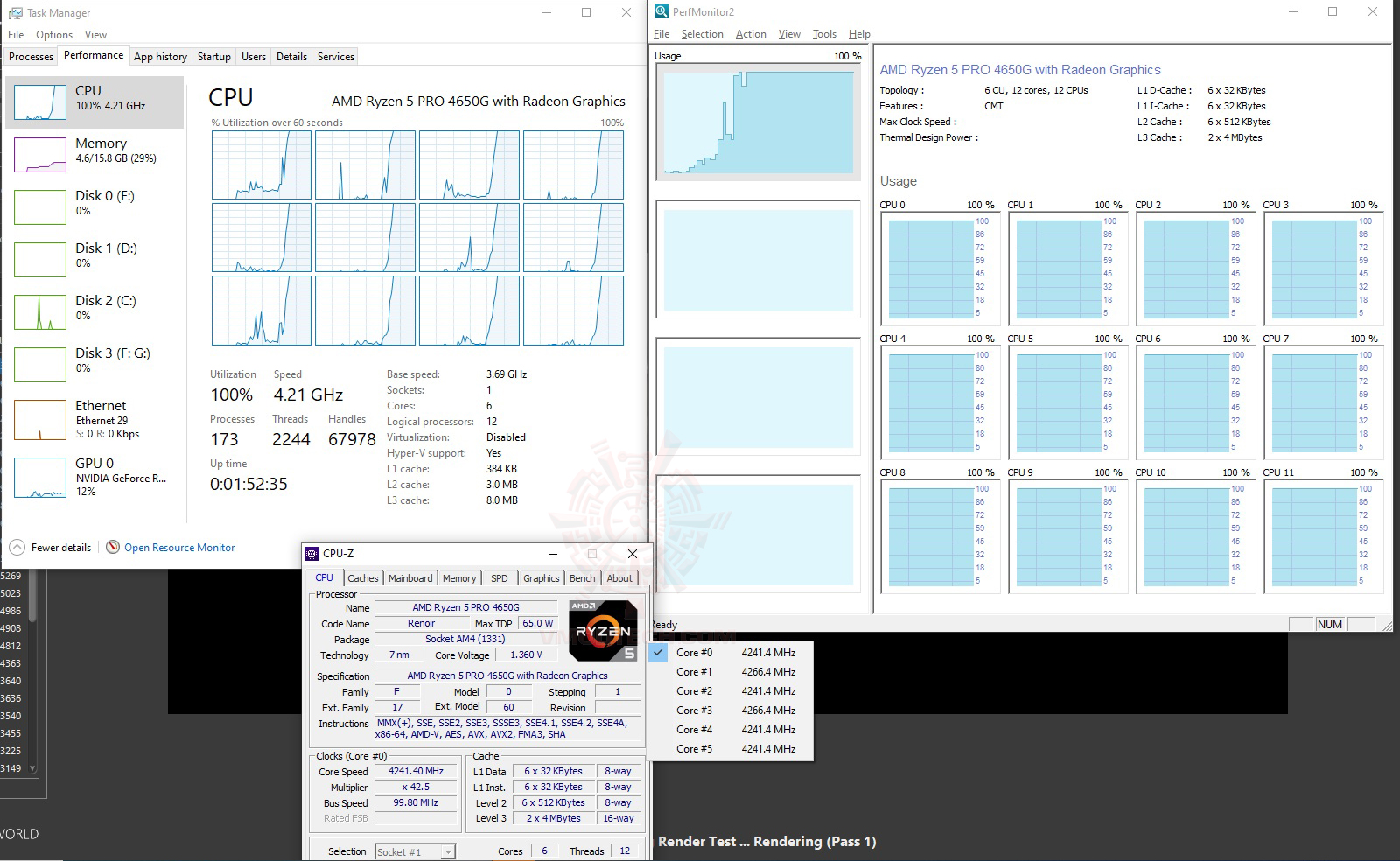
Task: Switch to the Processes tab
Action: pos(31,57)
